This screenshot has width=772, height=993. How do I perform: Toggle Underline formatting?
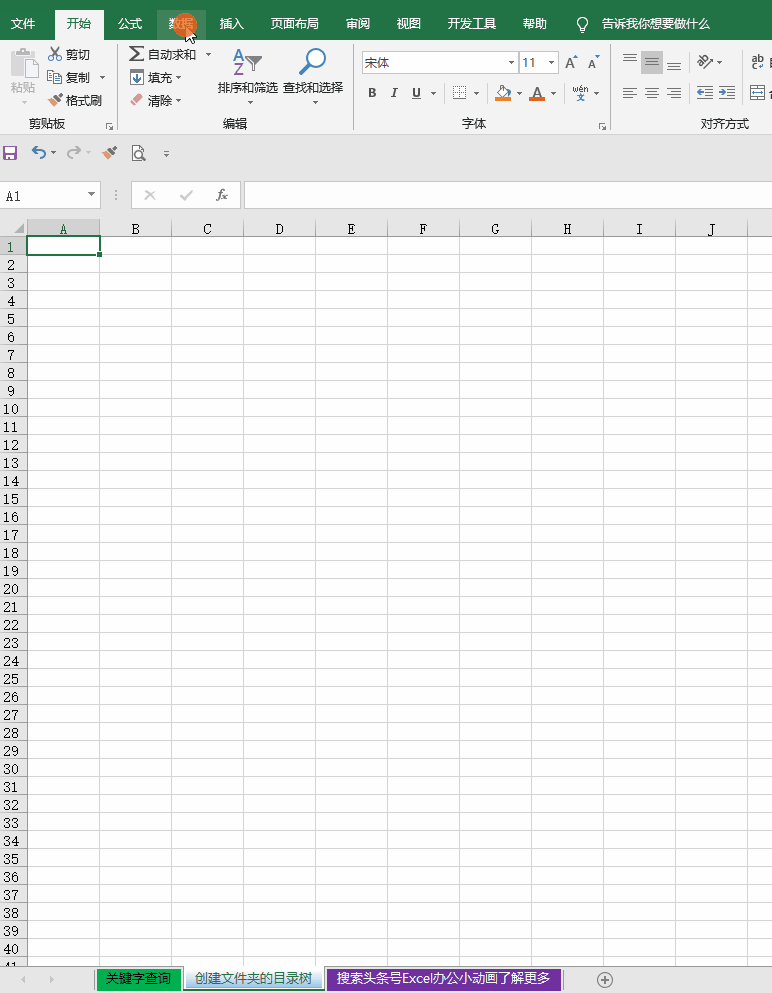click(x=416, y=93)
